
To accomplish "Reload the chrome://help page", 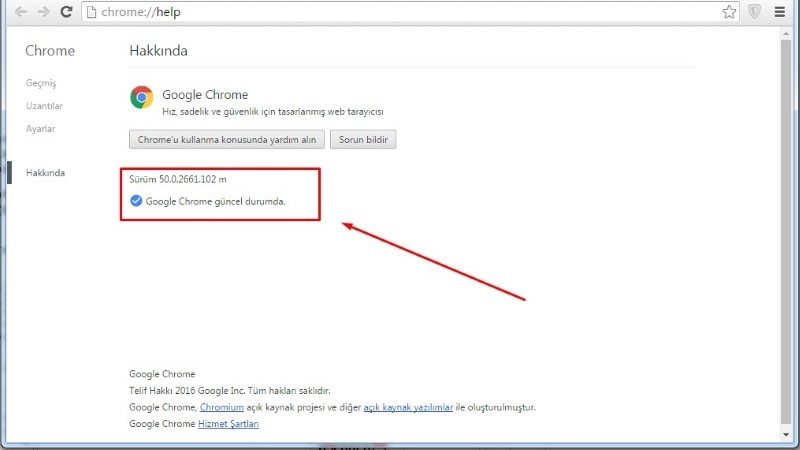I will pyautogui.click(x=66, y=12).
